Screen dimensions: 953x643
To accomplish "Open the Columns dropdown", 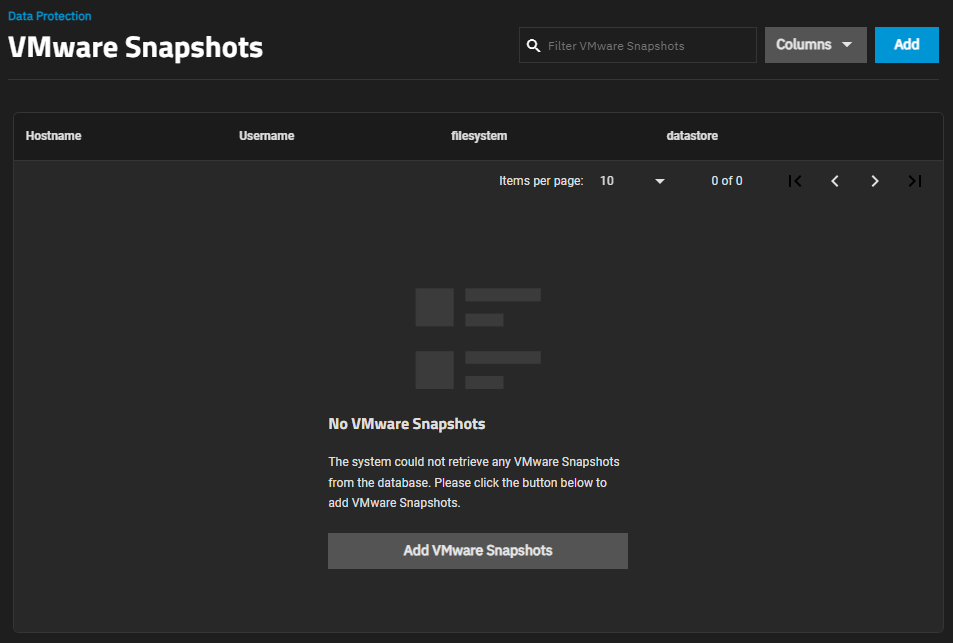I will [815, 45].
